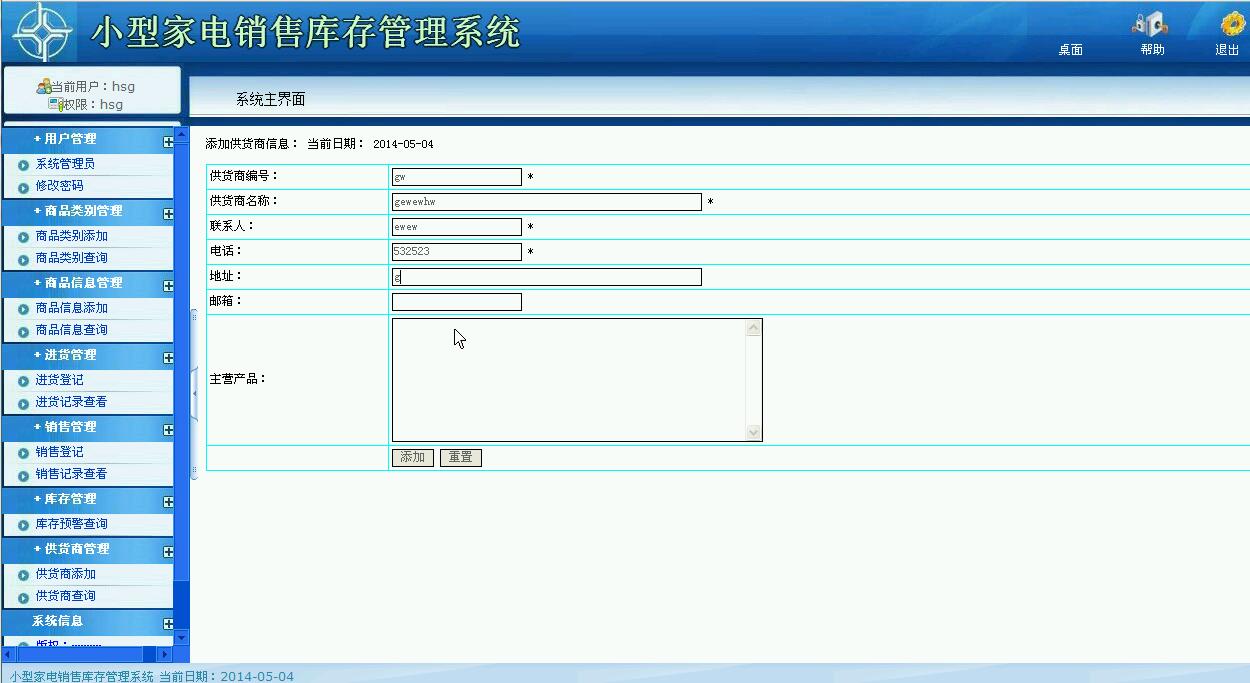Click the 系统主界面 title
1250x683 pixels.
270,100
